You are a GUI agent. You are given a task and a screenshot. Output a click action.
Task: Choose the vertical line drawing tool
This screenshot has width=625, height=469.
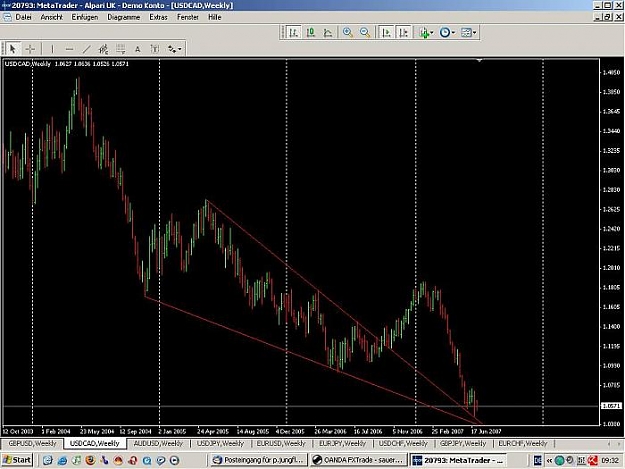[x=52, y=49]
